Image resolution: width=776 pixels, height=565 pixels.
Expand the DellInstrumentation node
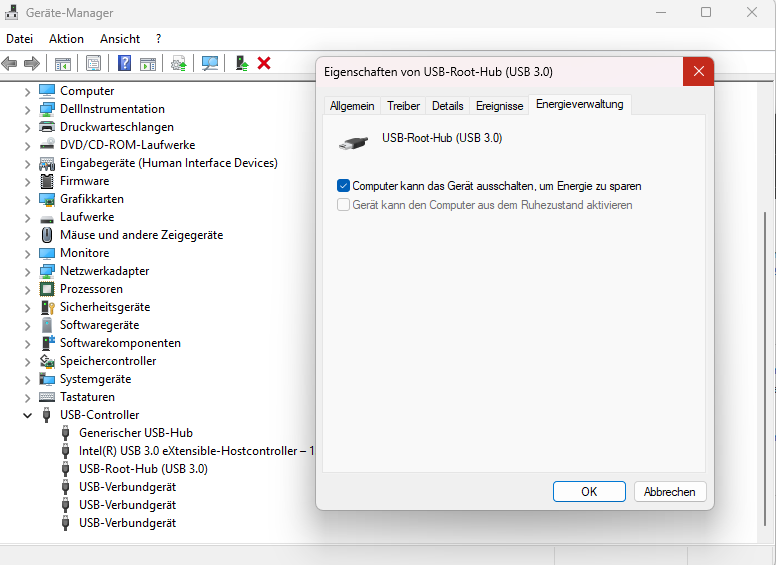point(27,110)
